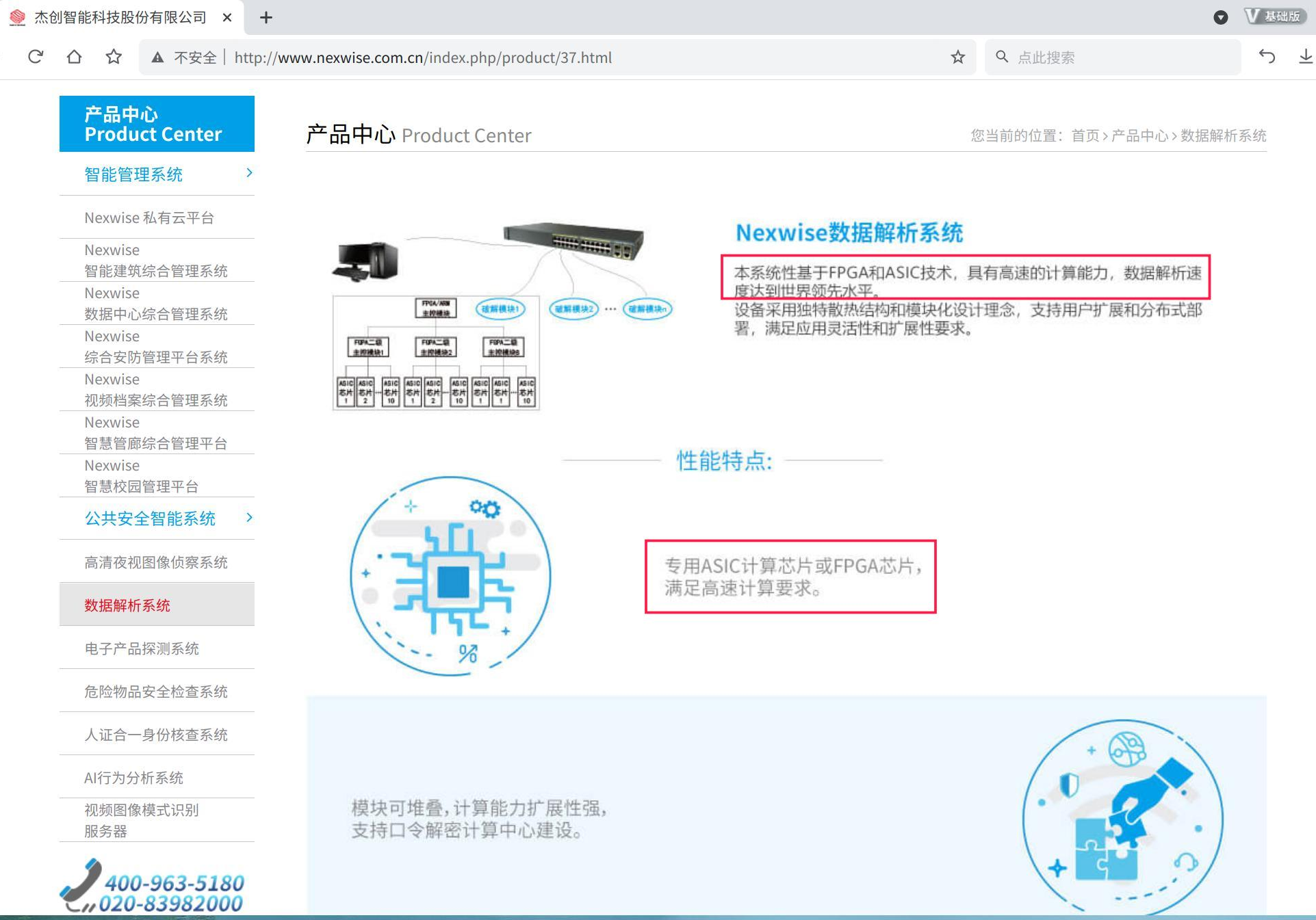Click the telephone handset icon
This screenshot has width=1316, height=920.
79,885
